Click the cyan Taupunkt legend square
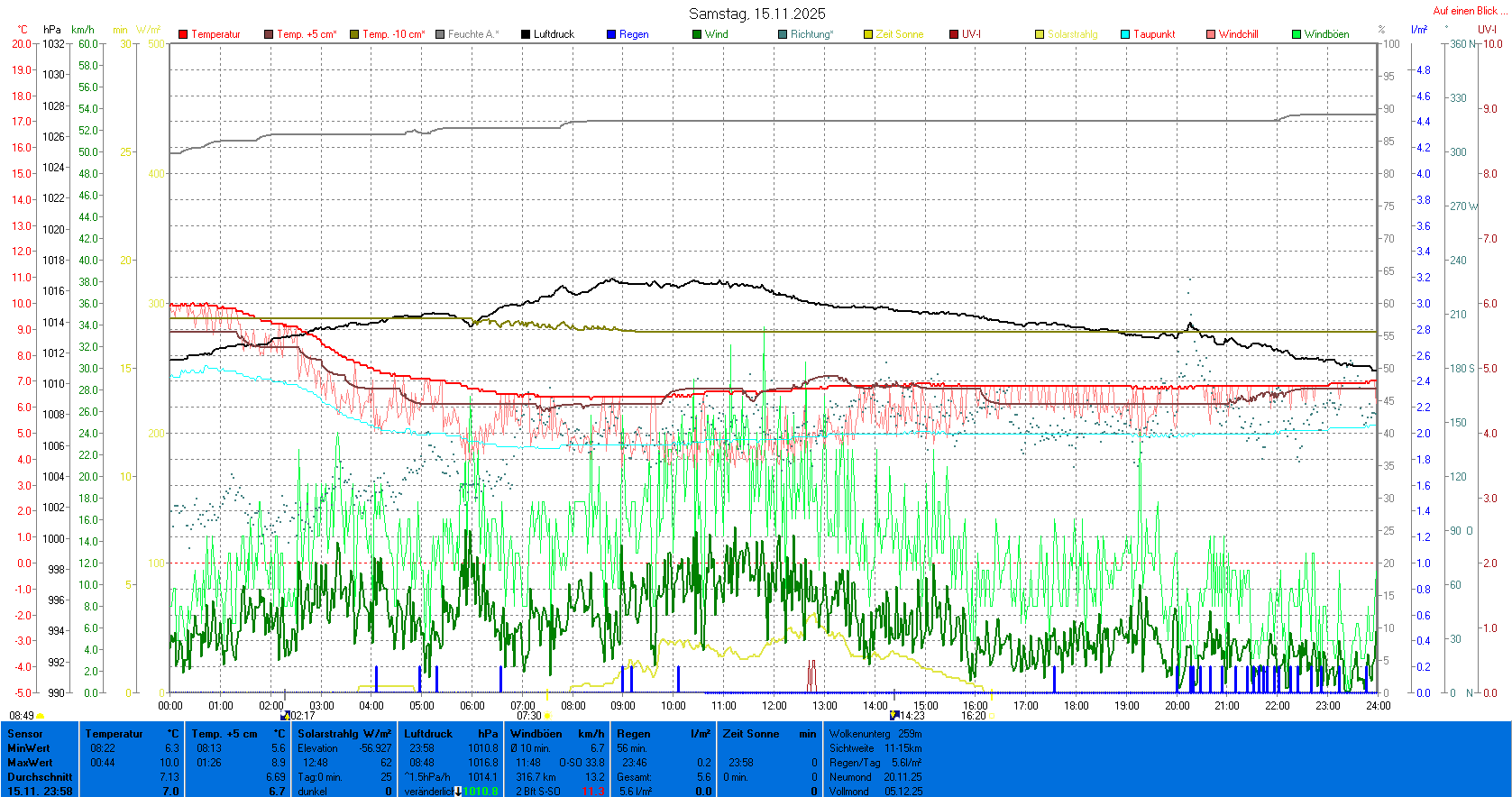 click(1125, 34)
